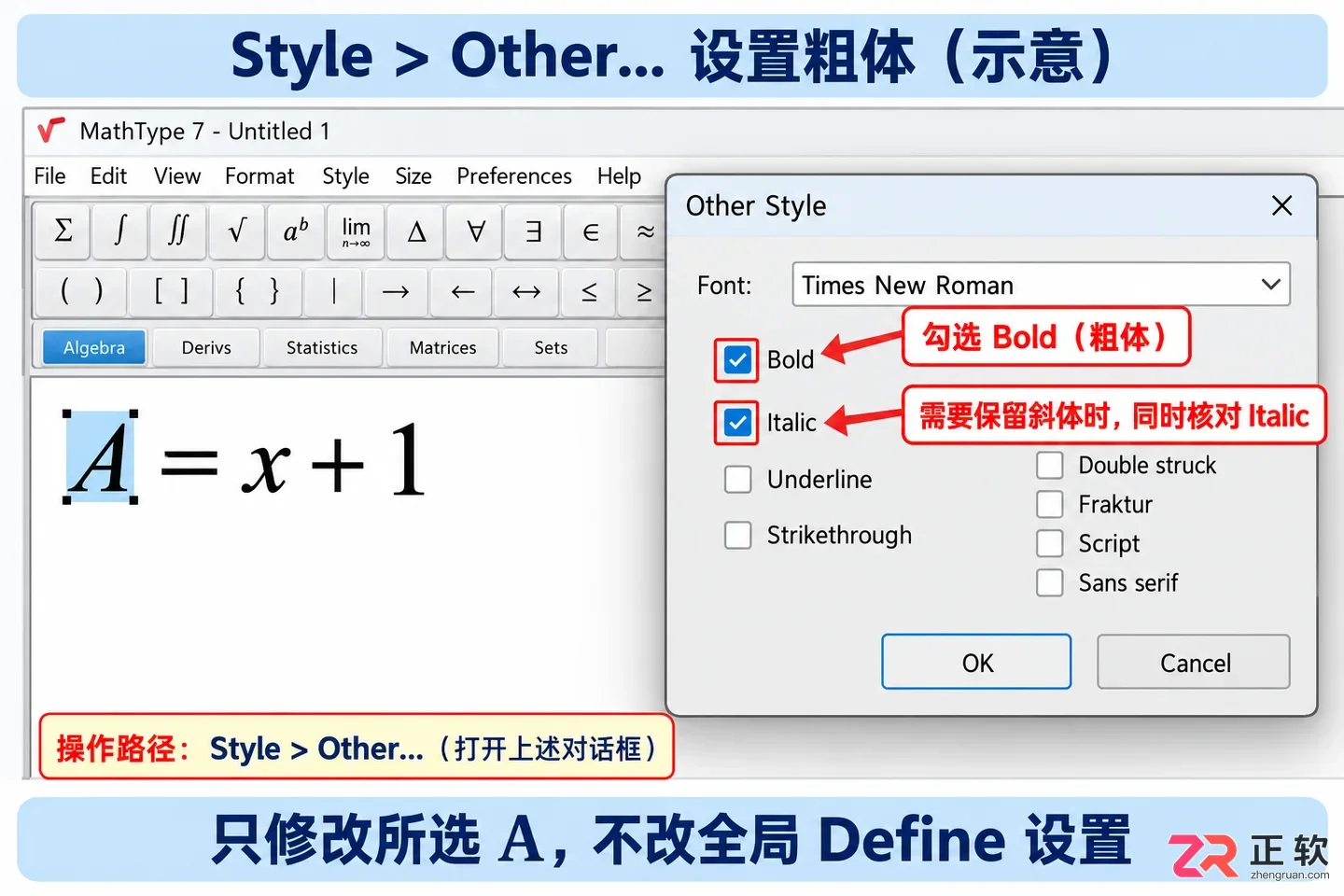
Task: Insert the square root template
Action: pos(237,231)
